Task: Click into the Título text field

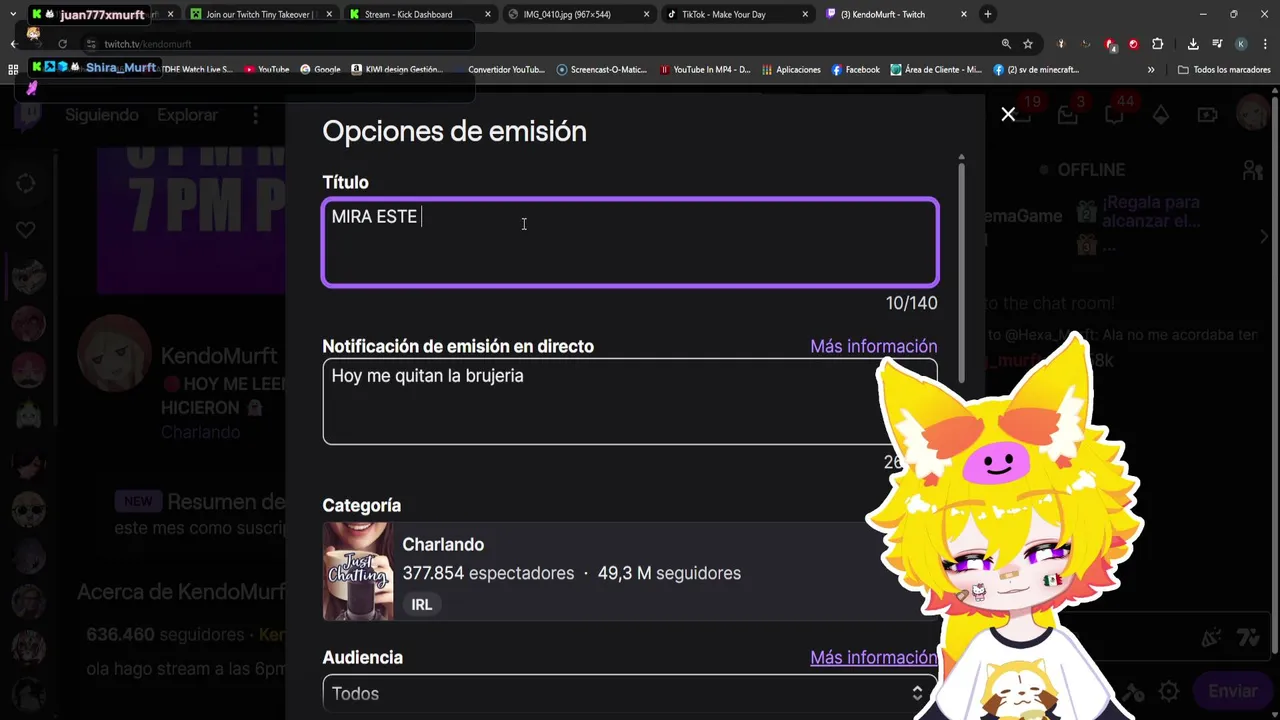Action: [x=630, y=243]
